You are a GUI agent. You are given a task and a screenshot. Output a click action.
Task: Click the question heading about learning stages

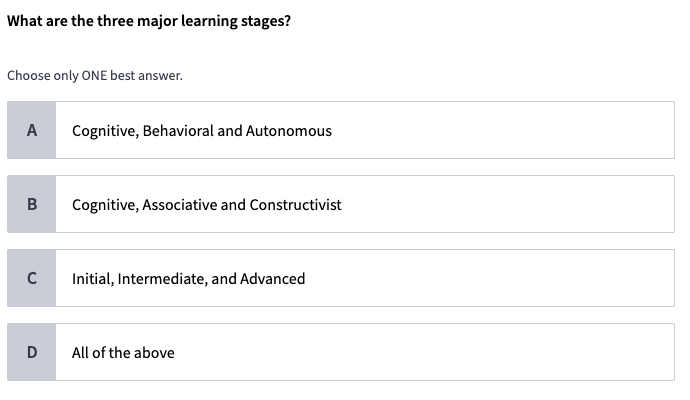pyautogui.click(x=149, y=21)
